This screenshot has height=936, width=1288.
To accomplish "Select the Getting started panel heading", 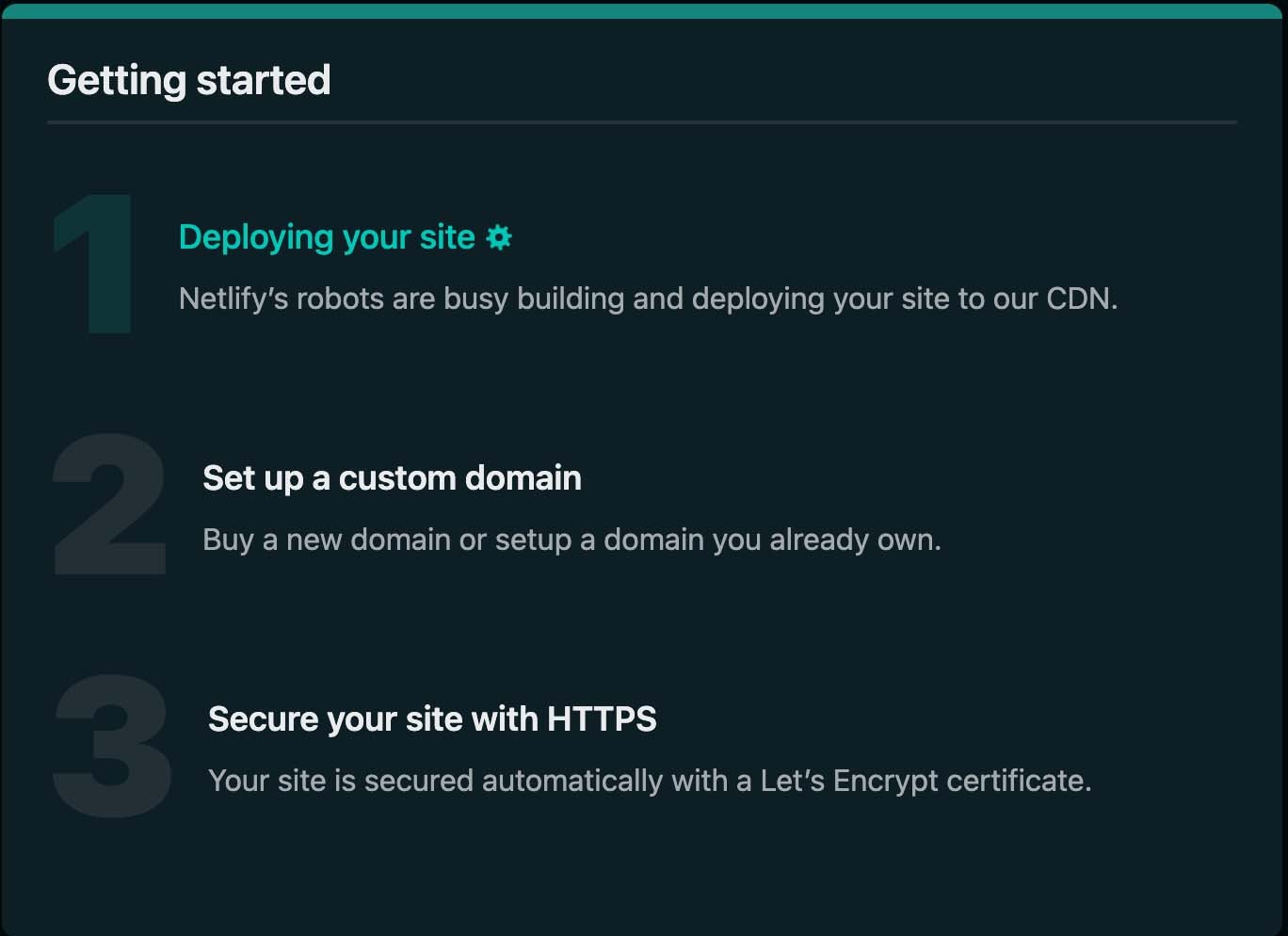I will (189, 80).
